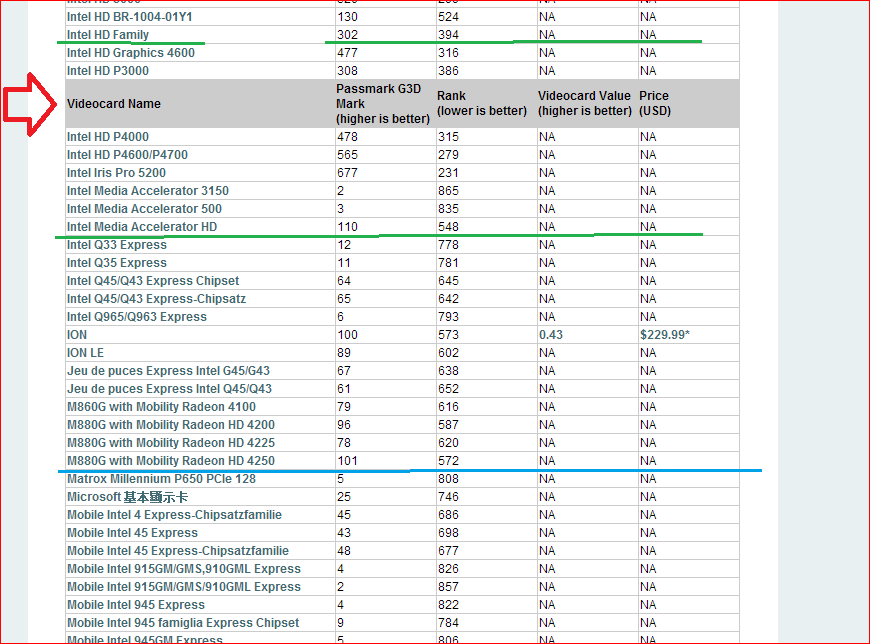The image size is (870, 644).
Task: Click the $229.99* price for ION
Action: tap(664, 334)
